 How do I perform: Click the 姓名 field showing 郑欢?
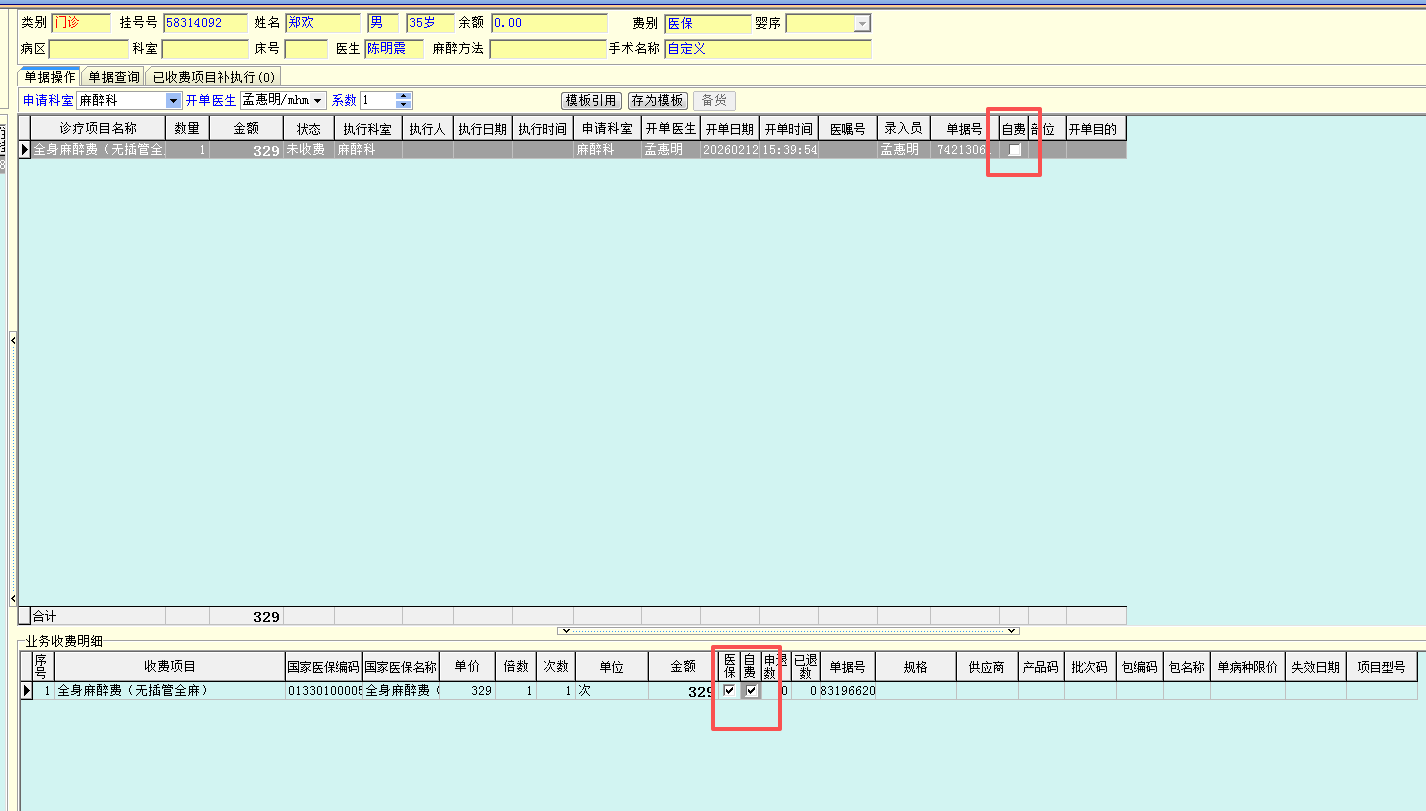323,23
